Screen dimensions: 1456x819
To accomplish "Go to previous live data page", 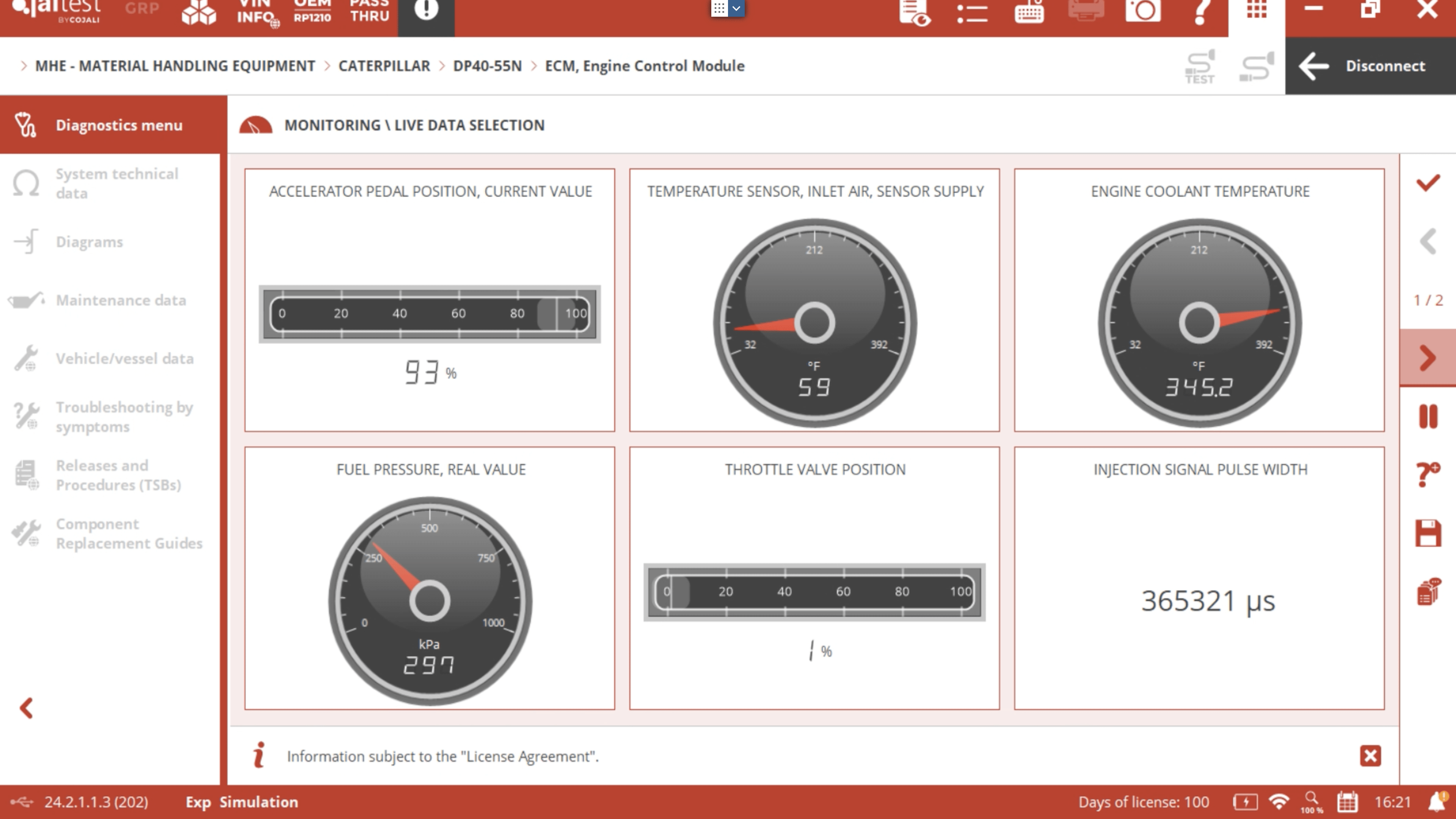I will click(1428, 242).
